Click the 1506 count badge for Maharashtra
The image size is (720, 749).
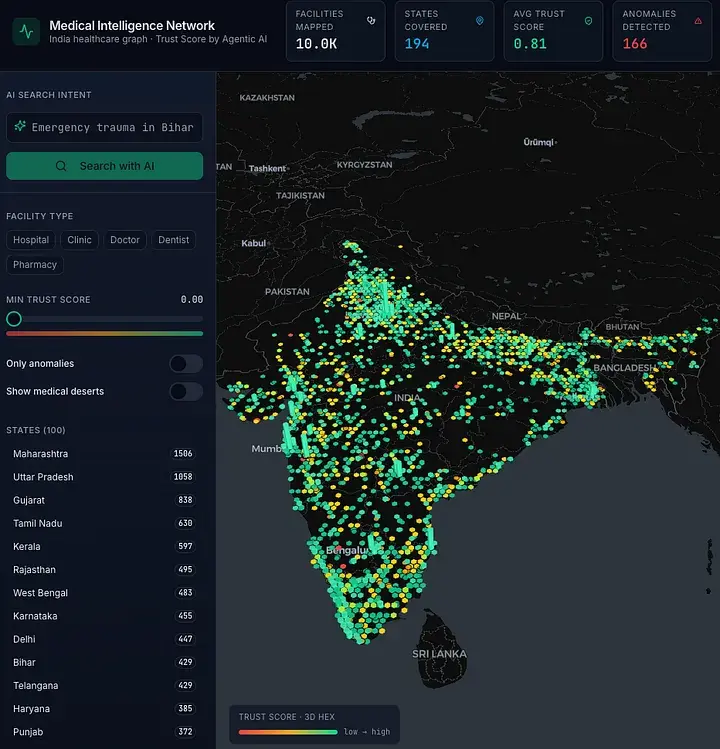pos(183,454)
